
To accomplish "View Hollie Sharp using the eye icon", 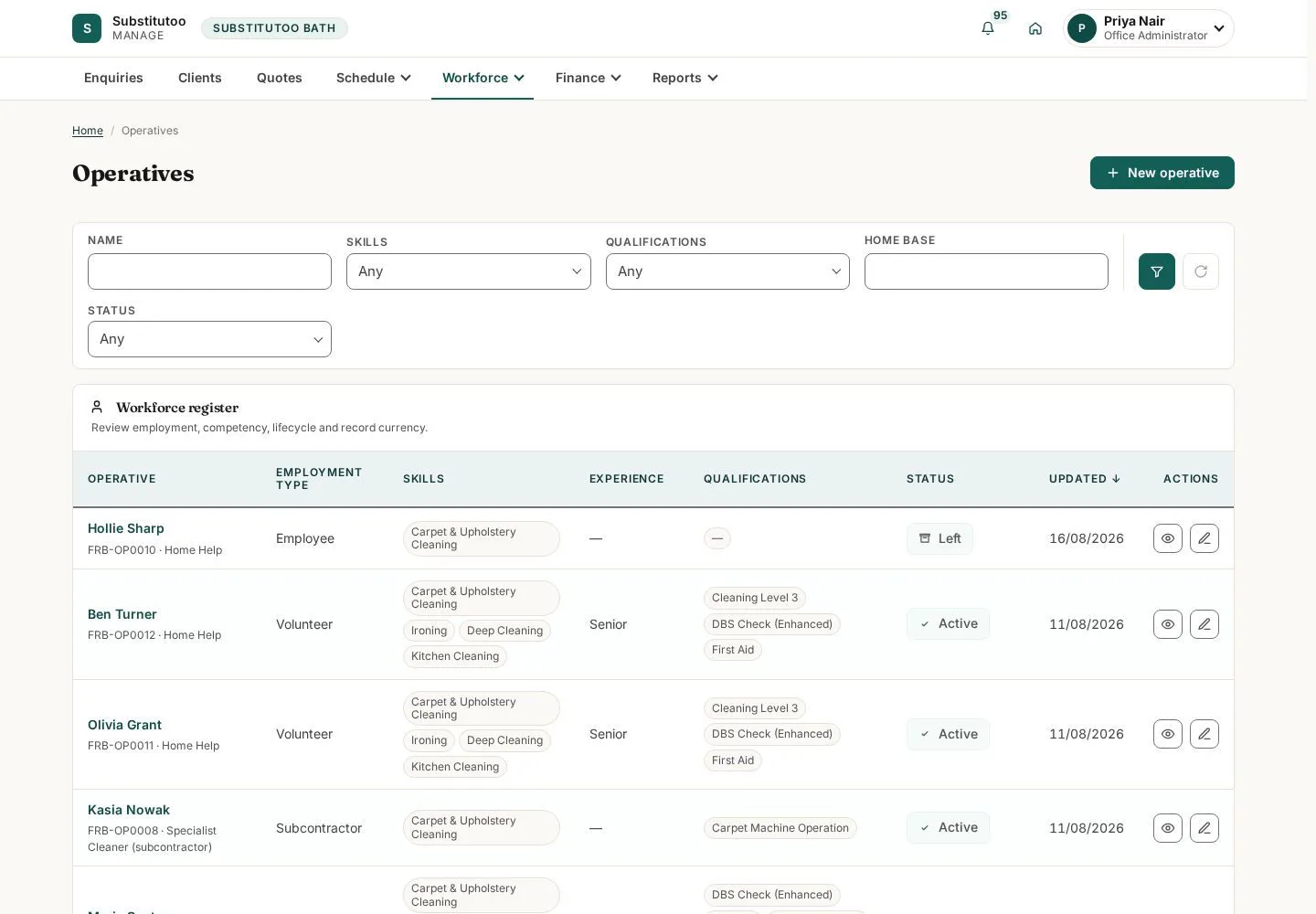I will click(x=1168, y=538).
